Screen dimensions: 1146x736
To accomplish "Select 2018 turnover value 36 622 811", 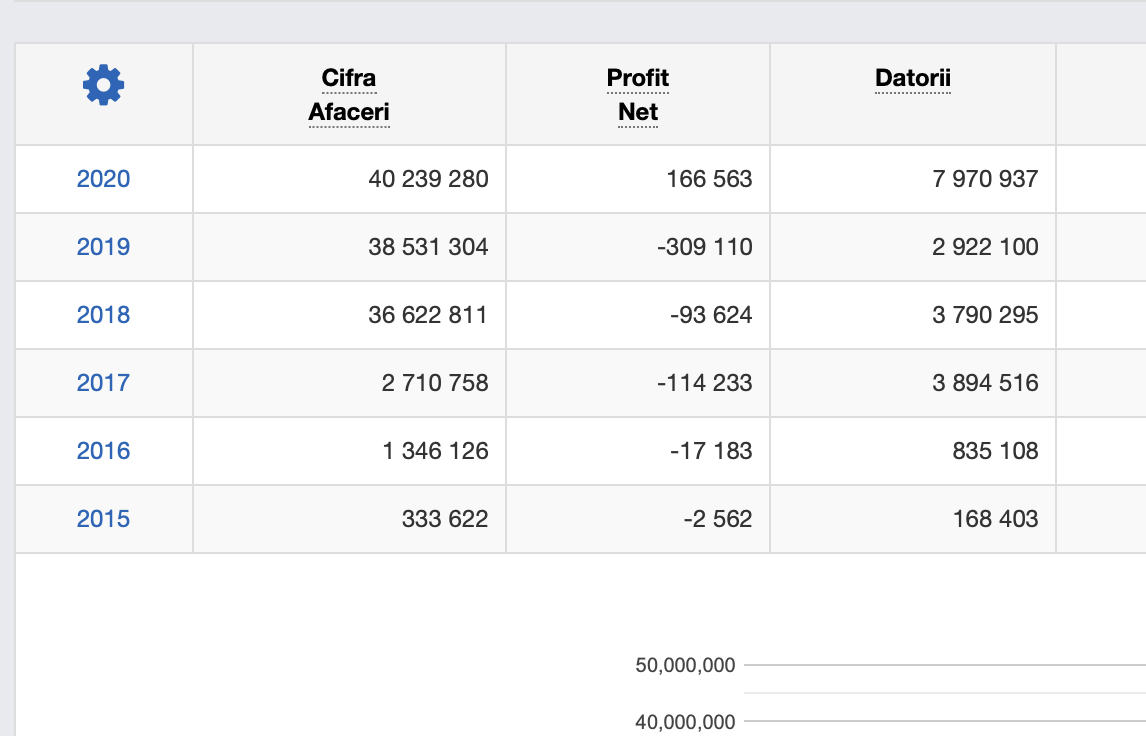I will tap(428, 315).
